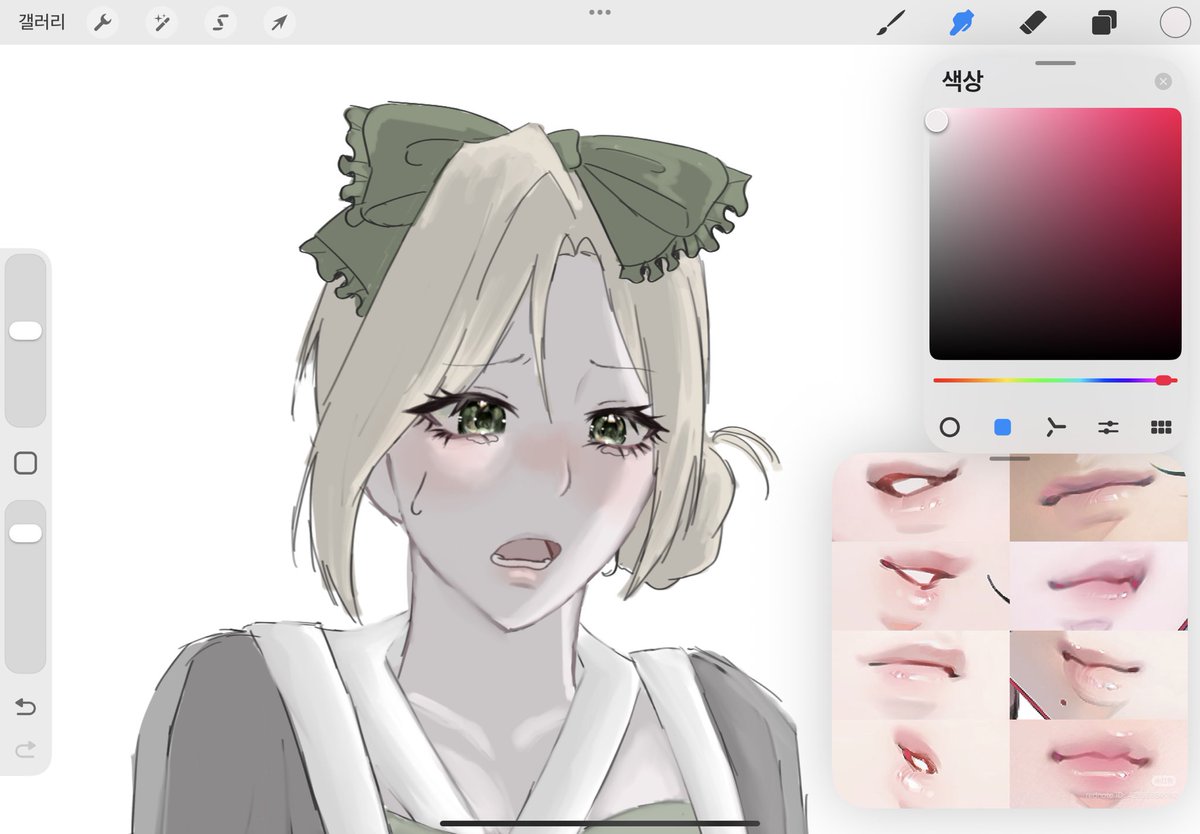Tap the bottom-left parted red lips reference
This screenshot has width=1200, height=834.
point(921,764)
